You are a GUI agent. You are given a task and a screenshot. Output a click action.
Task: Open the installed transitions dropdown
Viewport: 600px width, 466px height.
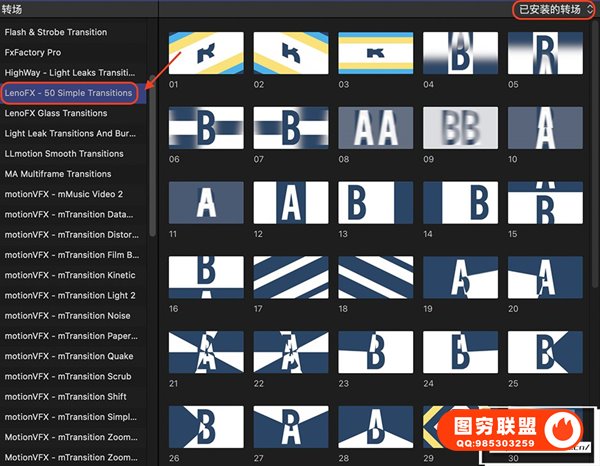coord(554,10)
